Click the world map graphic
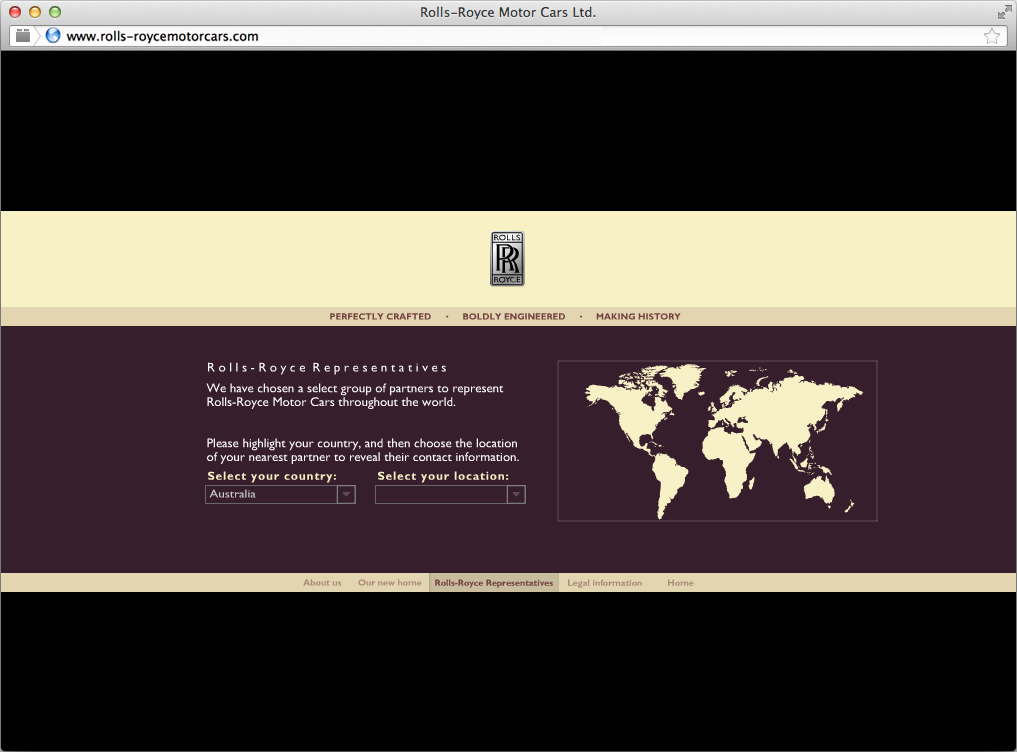The height and width of the screenshot is (752, 1017). (717, 441)
